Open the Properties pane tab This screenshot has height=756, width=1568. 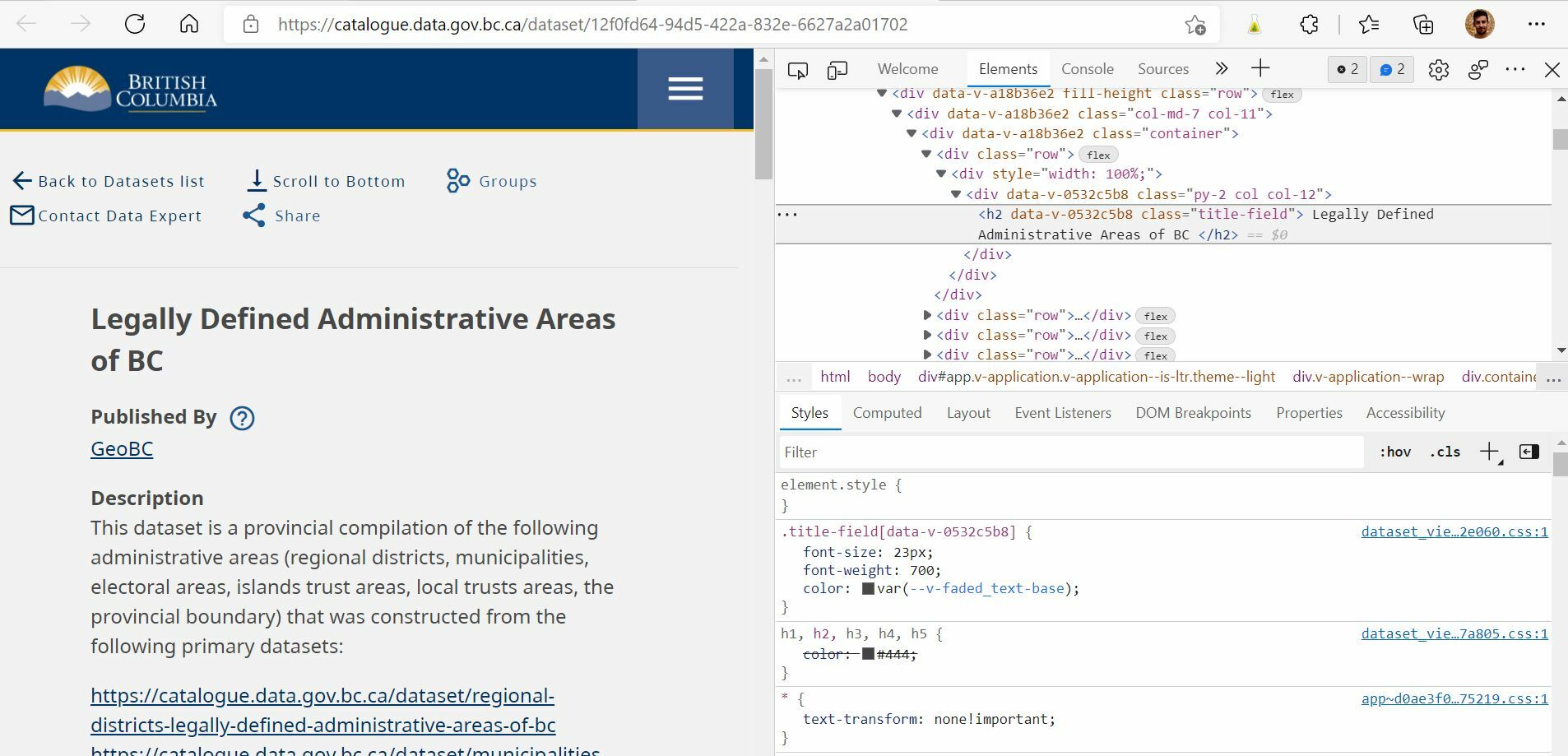(1309, 413)
